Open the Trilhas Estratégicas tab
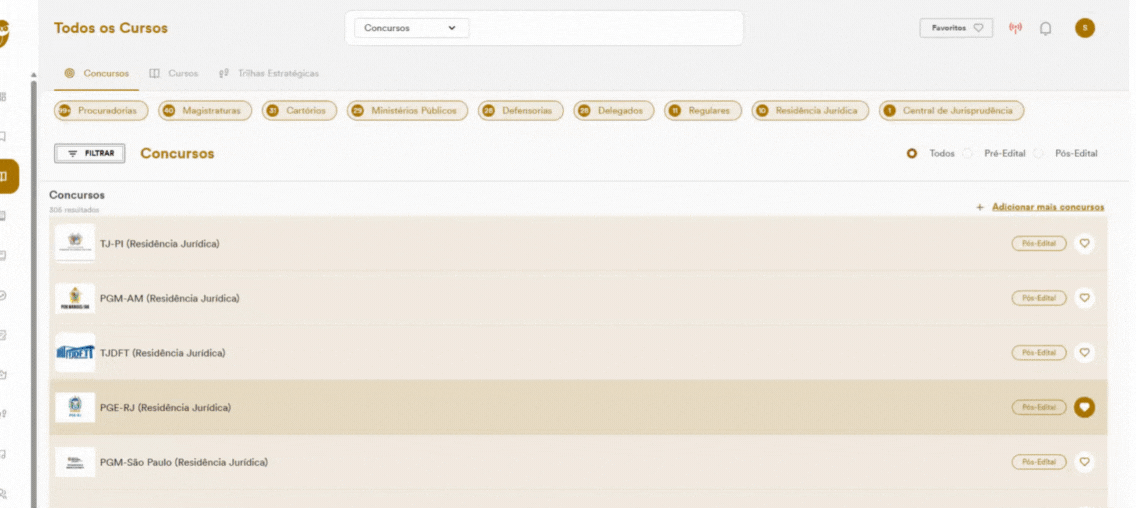 [x=269, y=73]
